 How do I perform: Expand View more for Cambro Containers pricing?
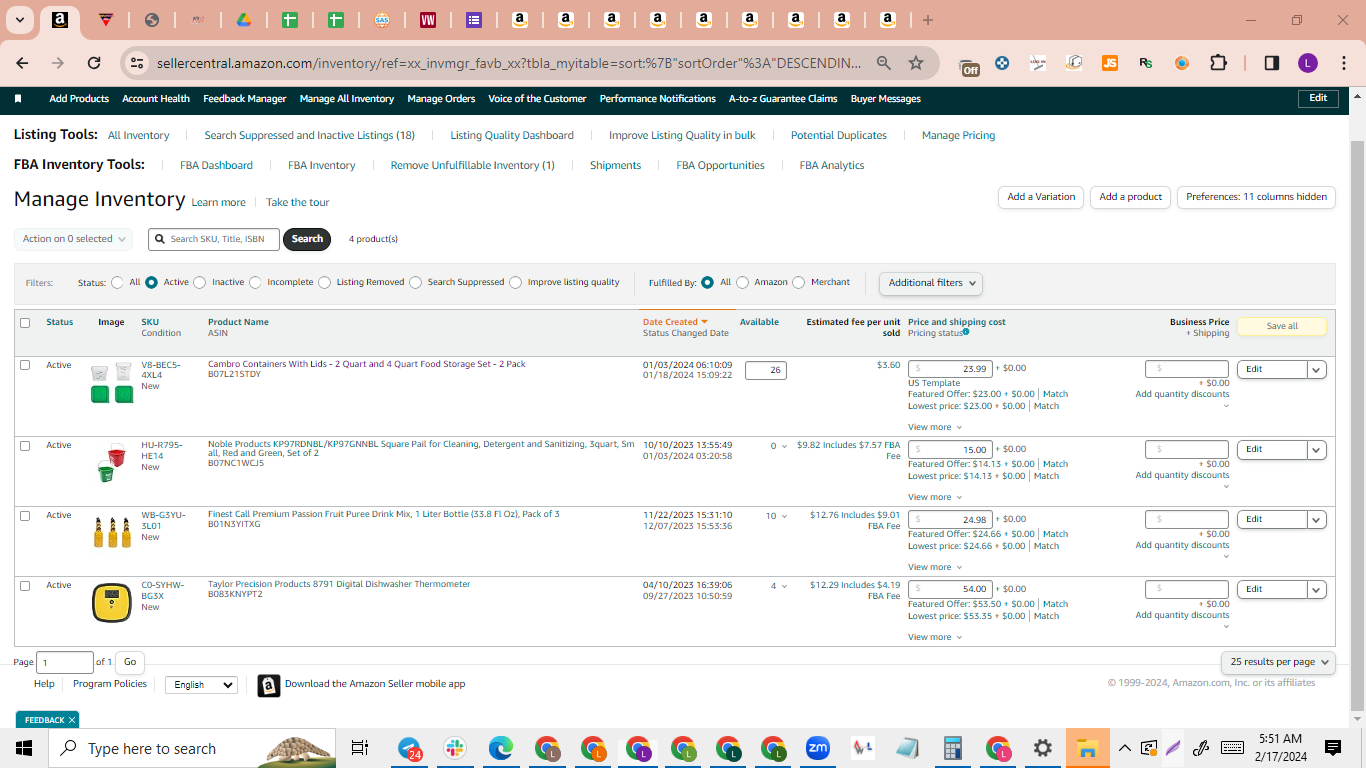pyautogui.click(x=934, y=427)
